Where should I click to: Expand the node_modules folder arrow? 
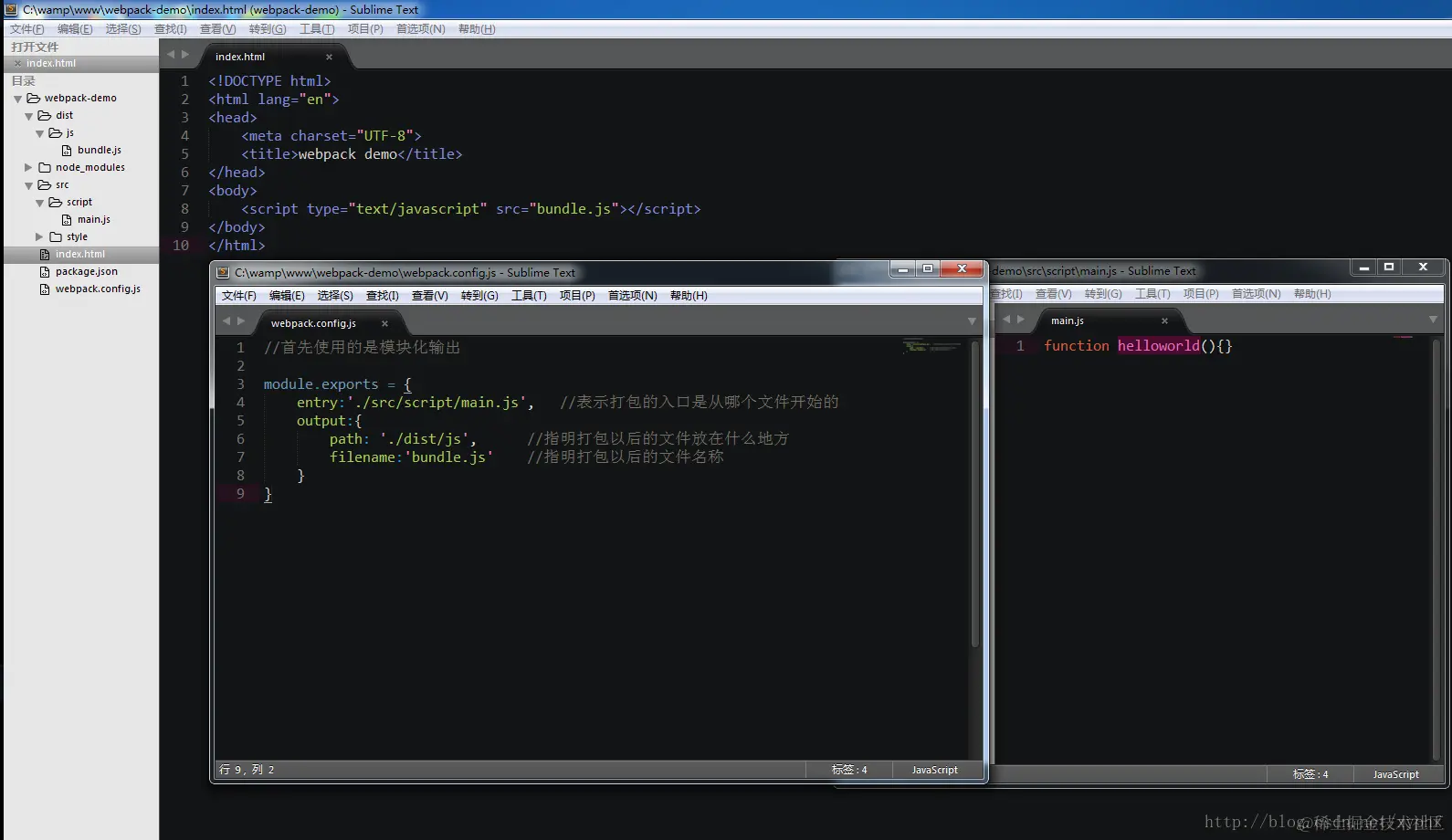click(28, 168)
